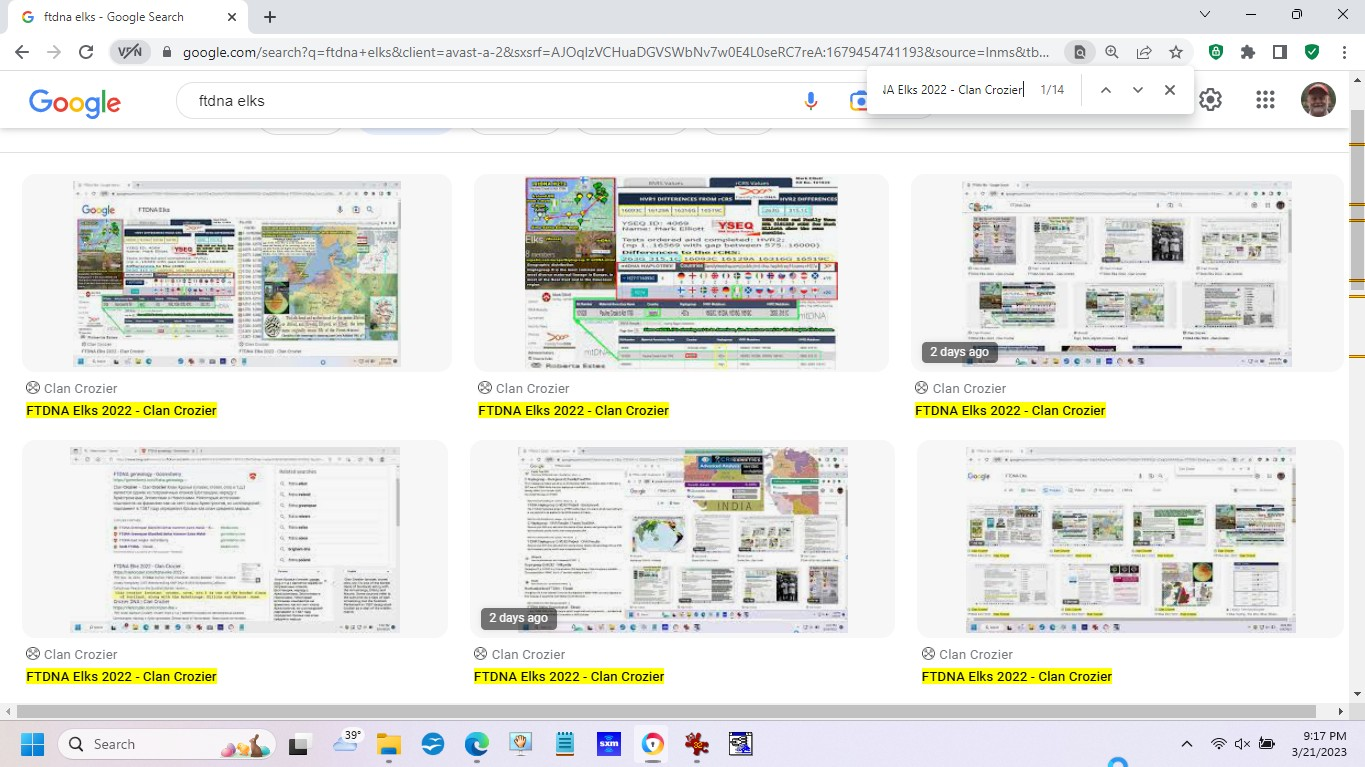
Task: Open a new browser tab
Action: coord(270,17)
